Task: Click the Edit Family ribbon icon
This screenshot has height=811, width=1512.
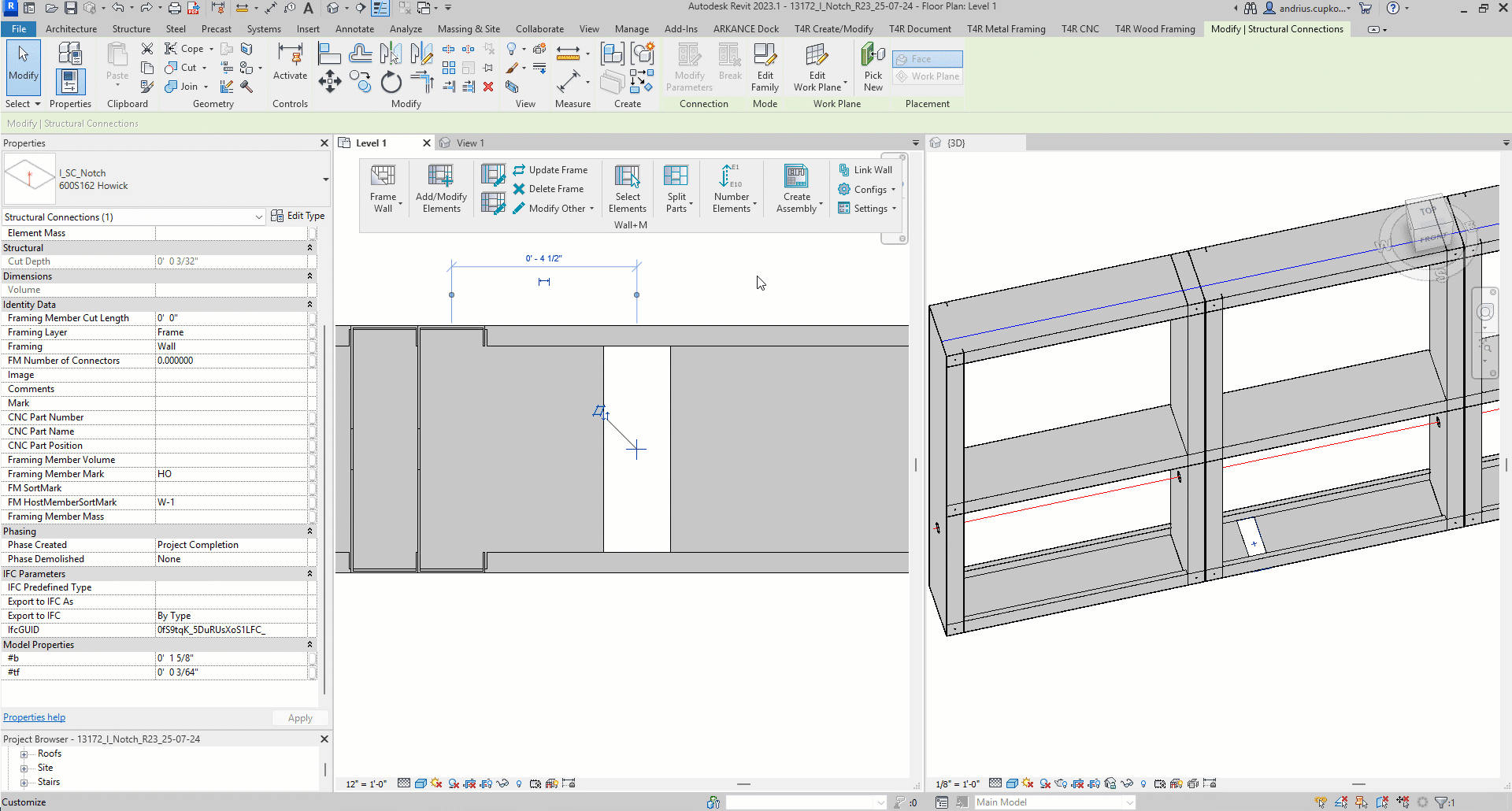Action: tap(765, 55)
